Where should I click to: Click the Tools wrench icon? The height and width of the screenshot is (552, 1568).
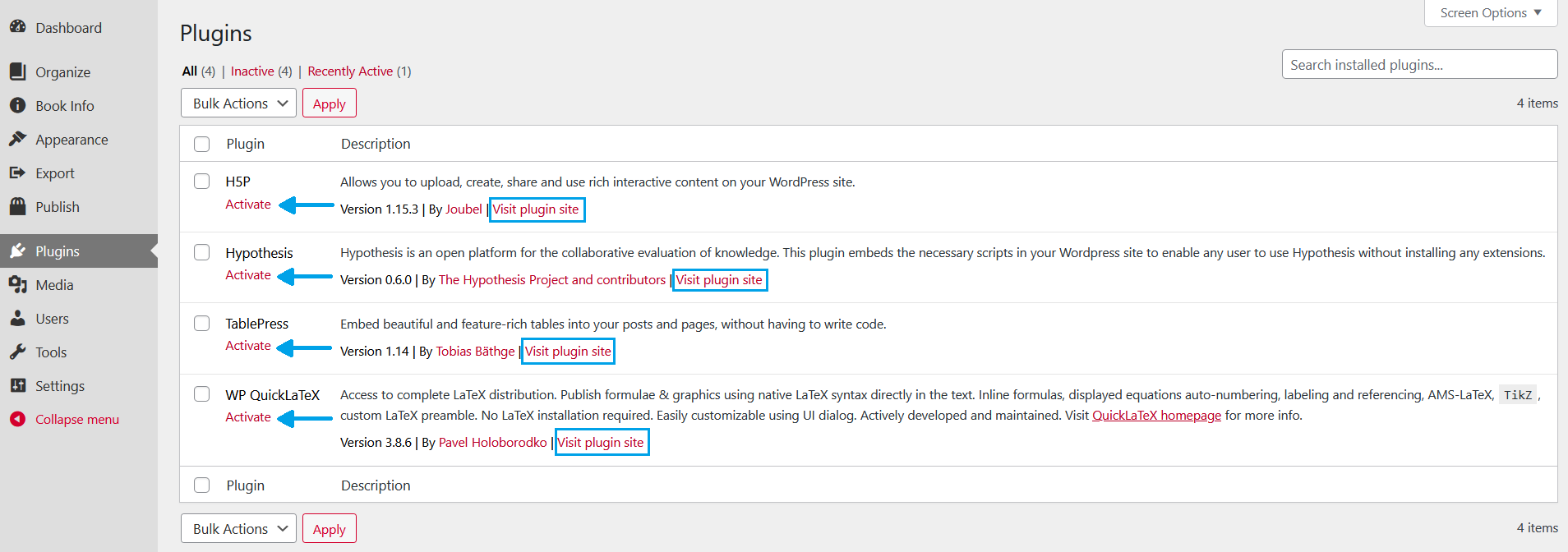click(17, 352)
